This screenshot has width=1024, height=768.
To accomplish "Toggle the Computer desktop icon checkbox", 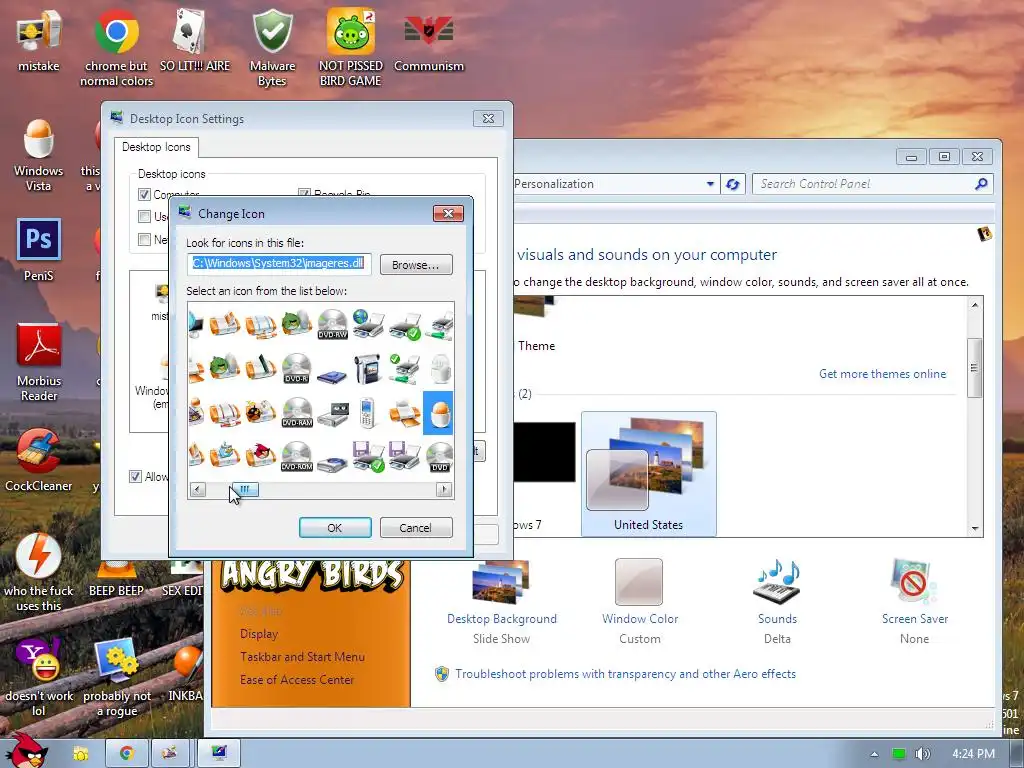I will click(x=144, y=194).
